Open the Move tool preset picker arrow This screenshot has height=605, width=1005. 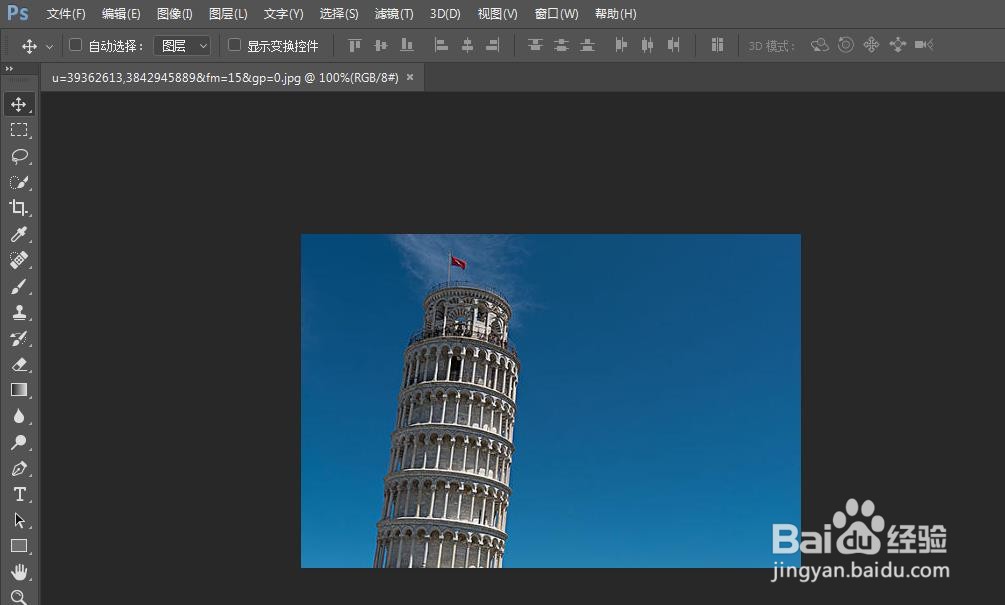49,46
